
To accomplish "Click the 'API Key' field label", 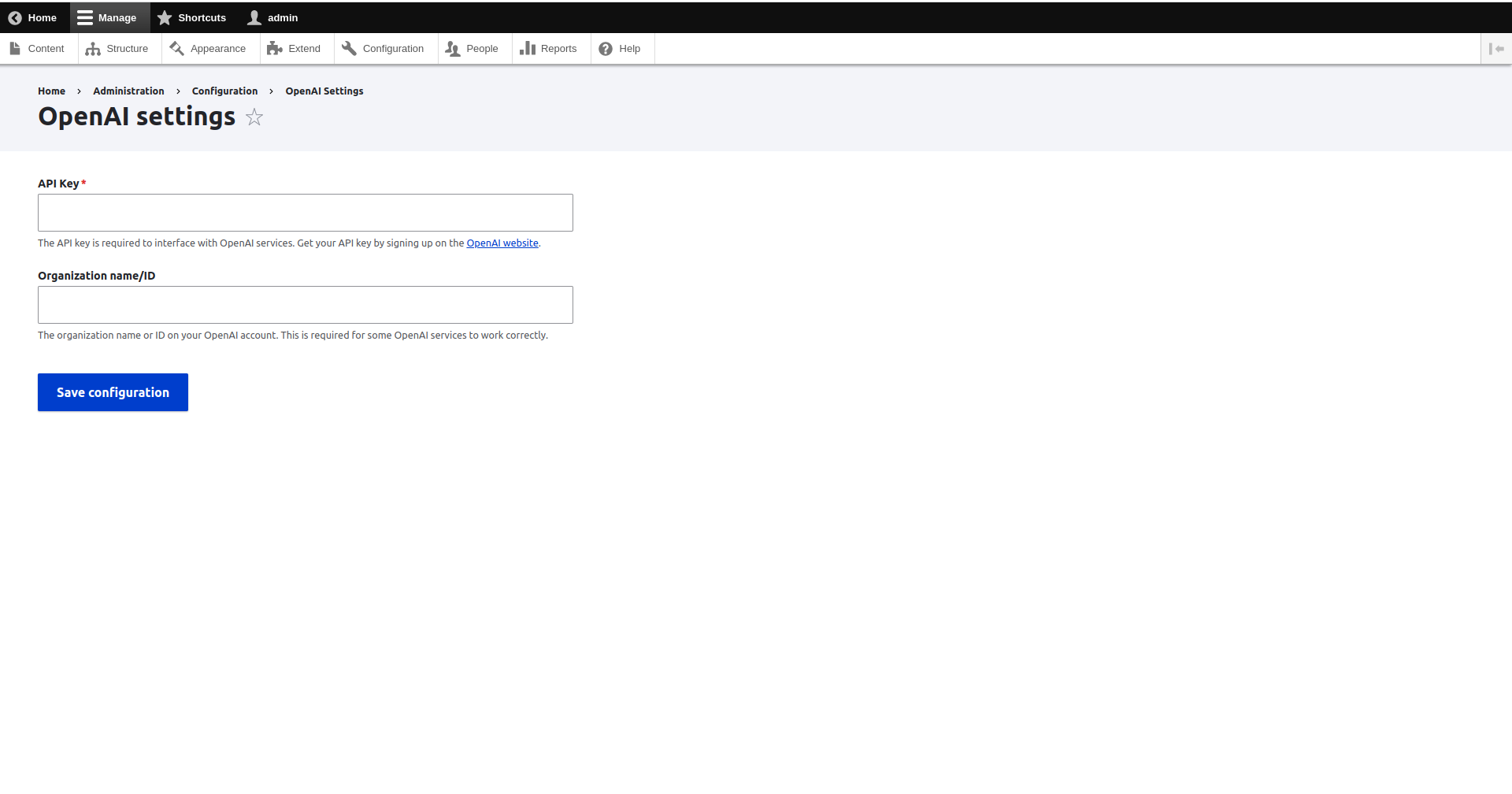I will pos(58,184).
